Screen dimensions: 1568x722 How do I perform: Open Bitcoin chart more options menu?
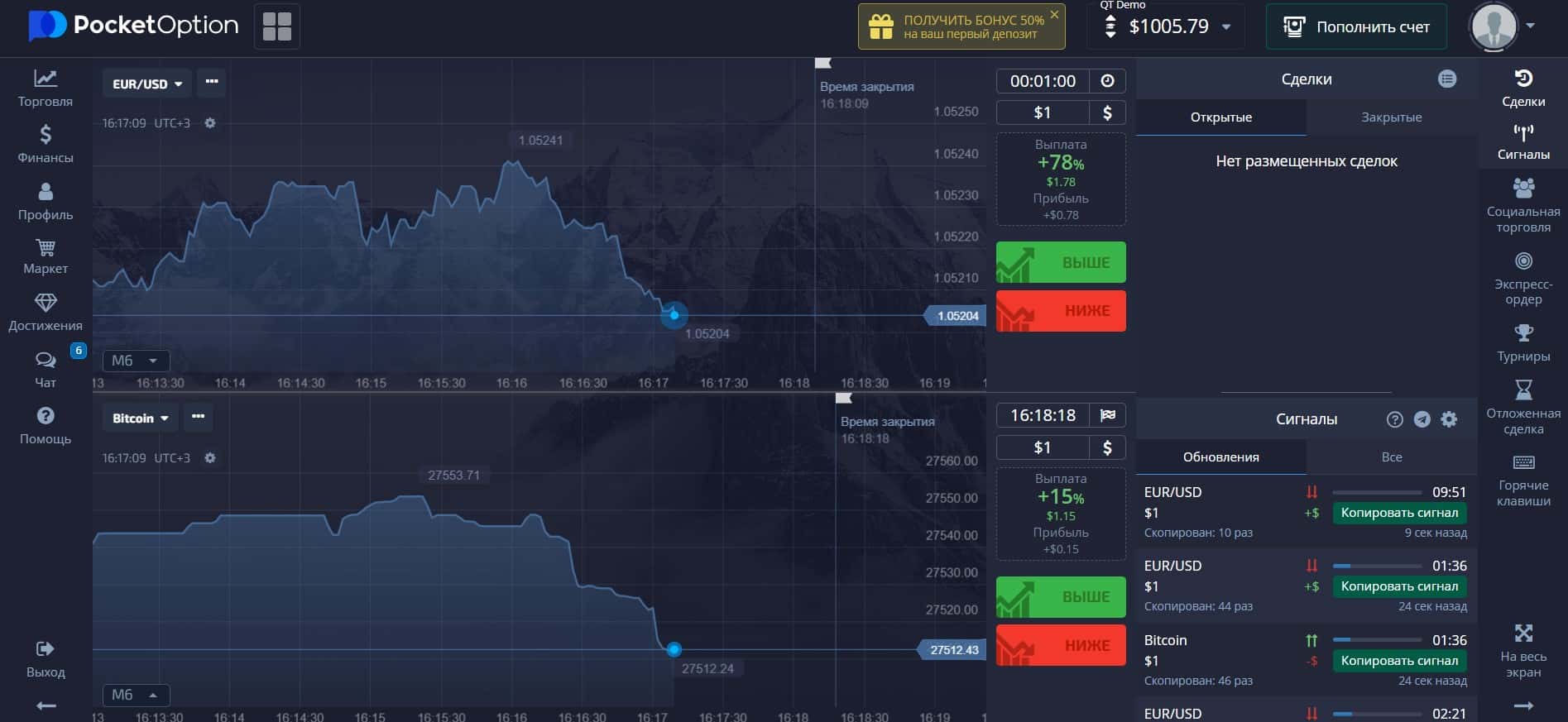(198, 417)
